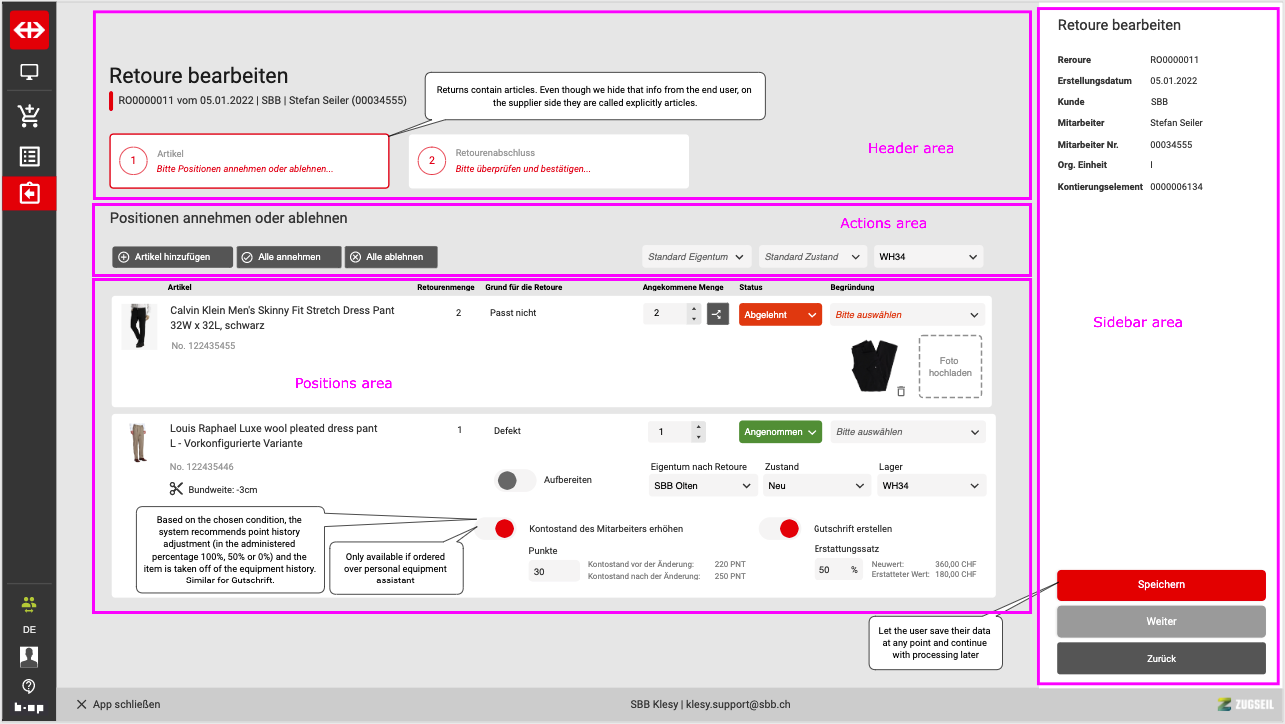Viewport: 1285px width, 724px height.
Task: Delete the uploaded pants photo via trash icon
Action: (x=901, y=391)
